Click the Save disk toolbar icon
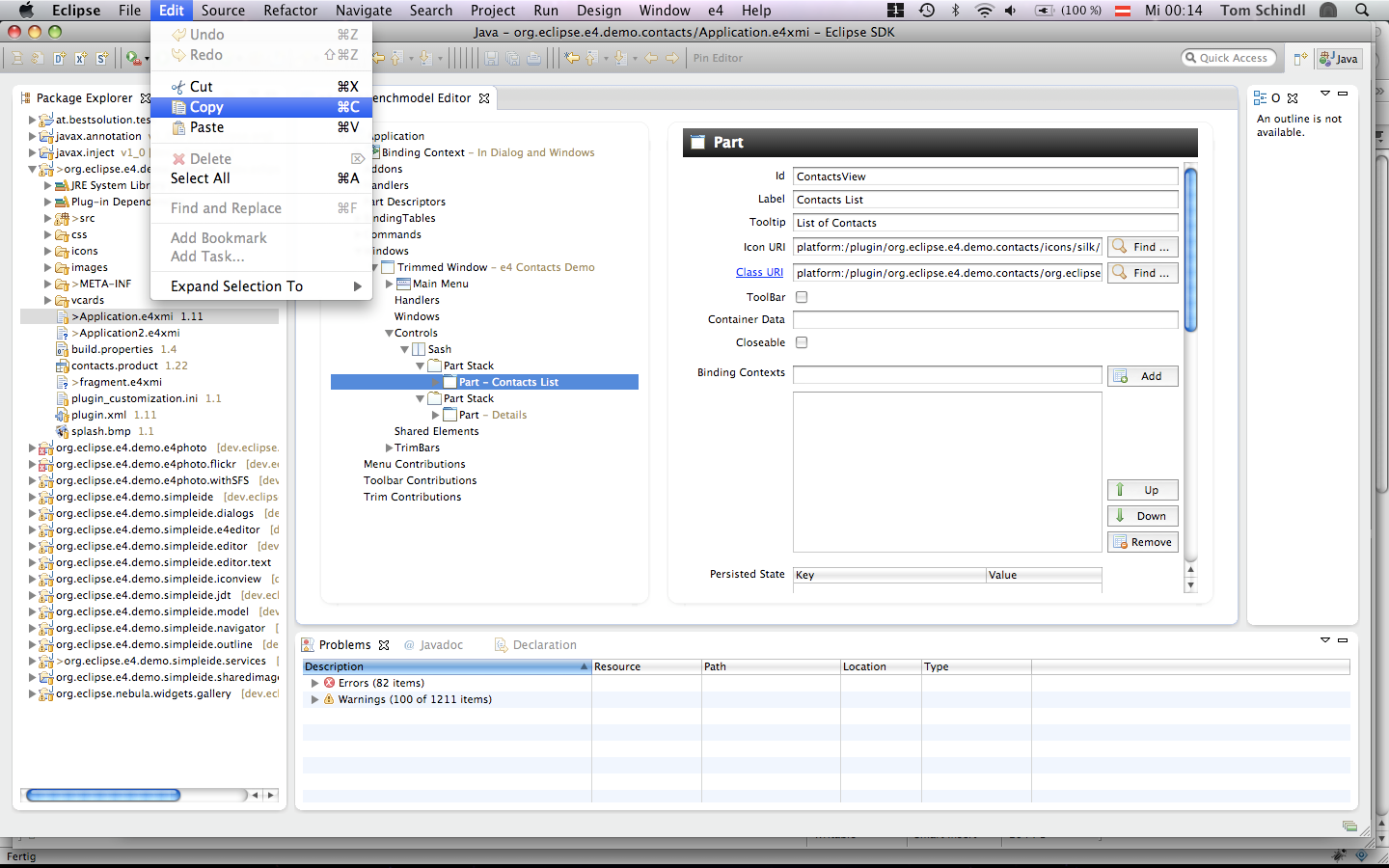Viewport: 1389px width, 868px height. tap(492, 58)
